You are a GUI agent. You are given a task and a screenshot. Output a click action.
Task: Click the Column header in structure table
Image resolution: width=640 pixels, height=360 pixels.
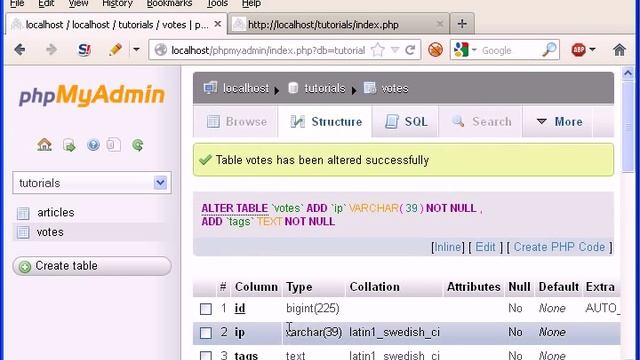256,287
